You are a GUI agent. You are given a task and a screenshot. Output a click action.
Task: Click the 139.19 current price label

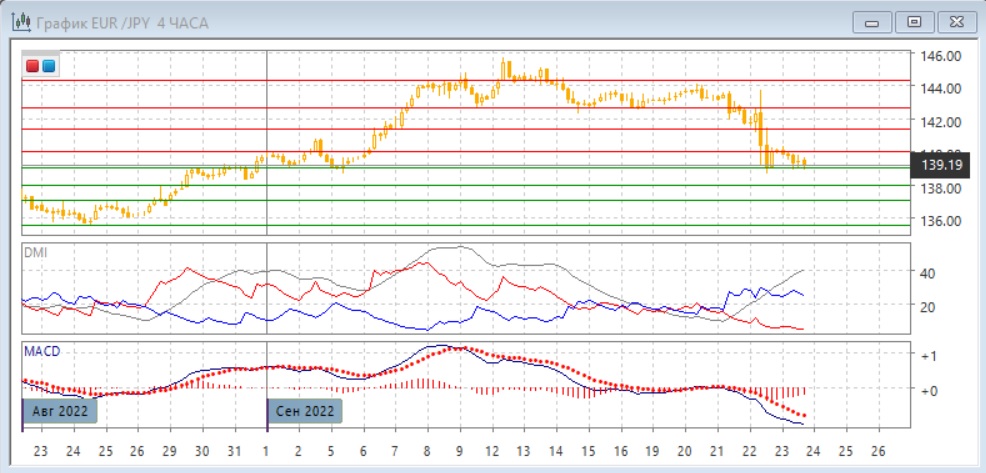pos(941,164)
